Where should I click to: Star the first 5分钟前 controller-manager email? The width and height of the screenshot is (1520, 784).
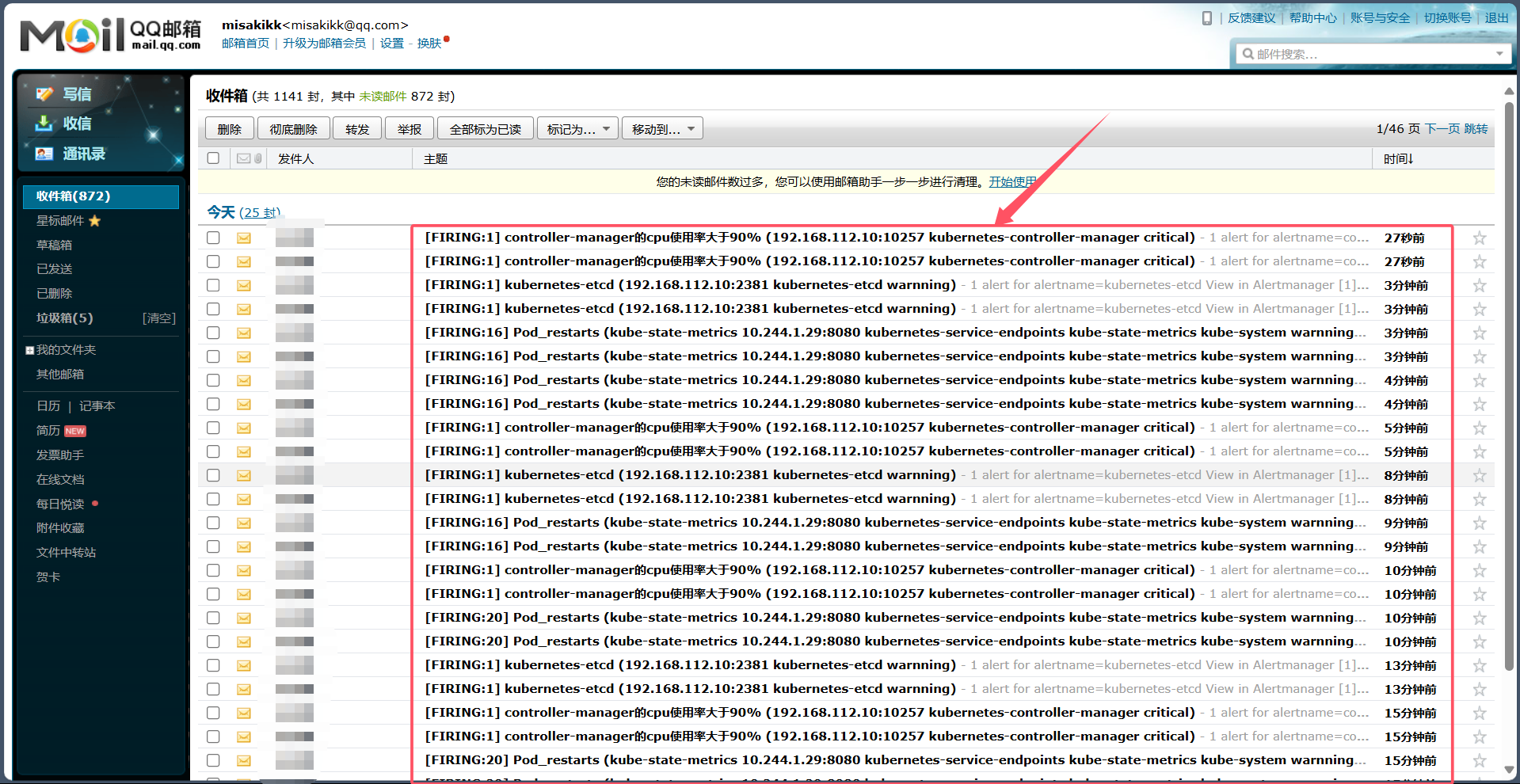[x=1479, y=428]
